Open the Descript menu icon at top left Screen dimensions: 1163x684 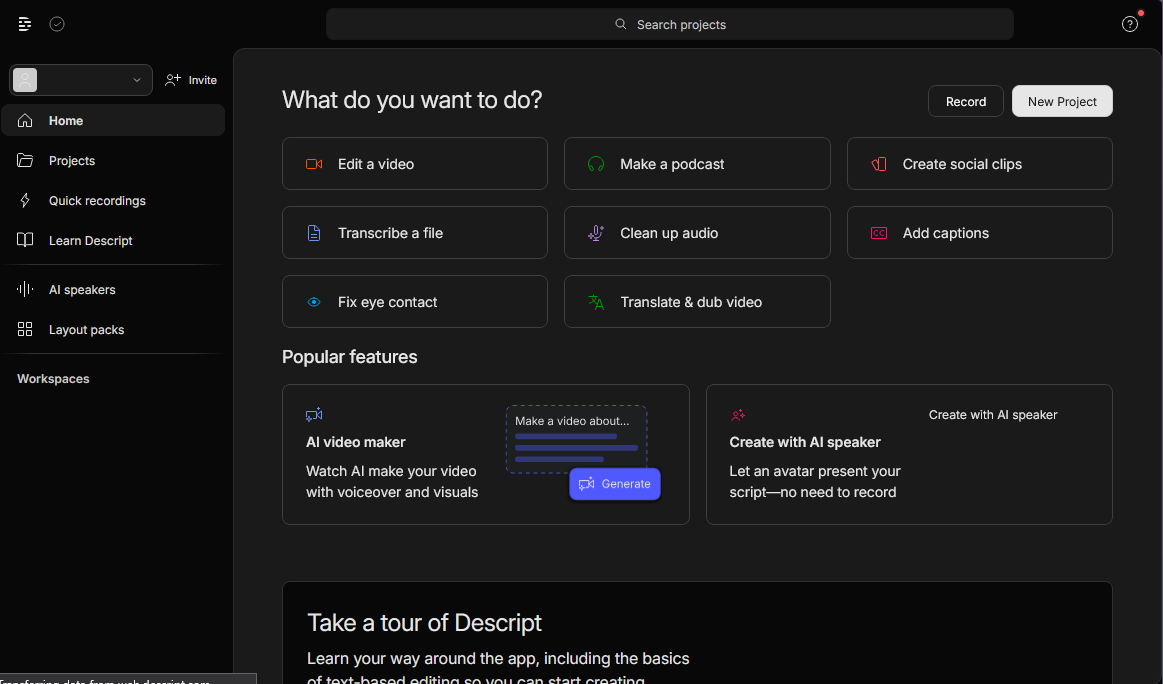pos(24,24)
